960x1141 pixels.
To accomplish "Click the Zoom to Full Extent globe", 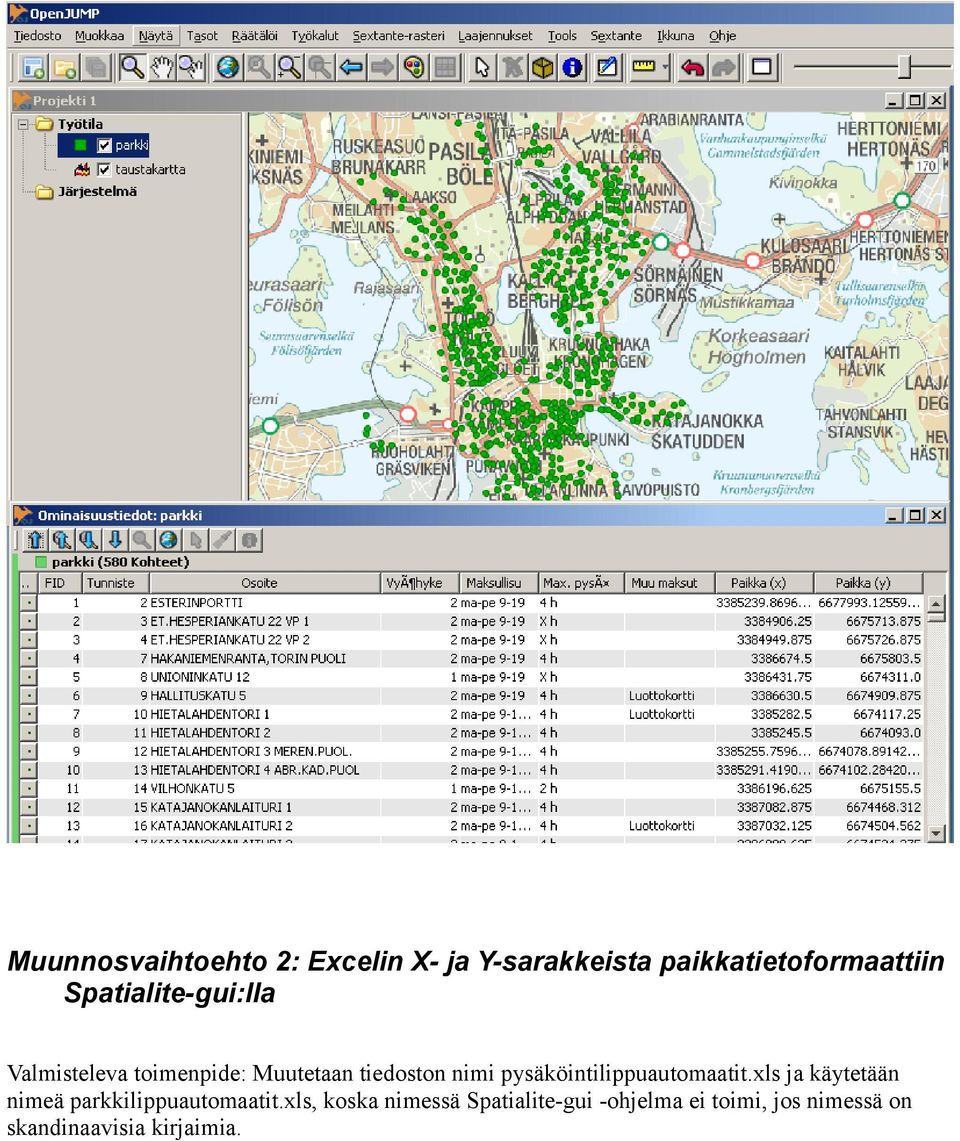I will 228,68.
